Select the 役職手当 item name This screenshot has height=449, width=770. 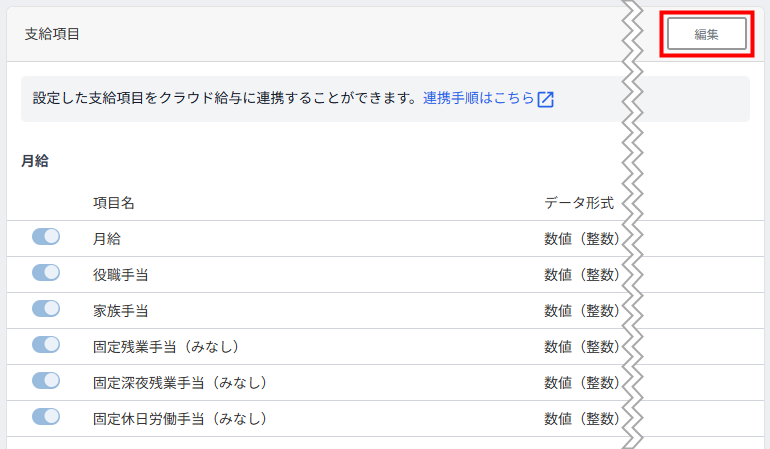click(121, 274)
